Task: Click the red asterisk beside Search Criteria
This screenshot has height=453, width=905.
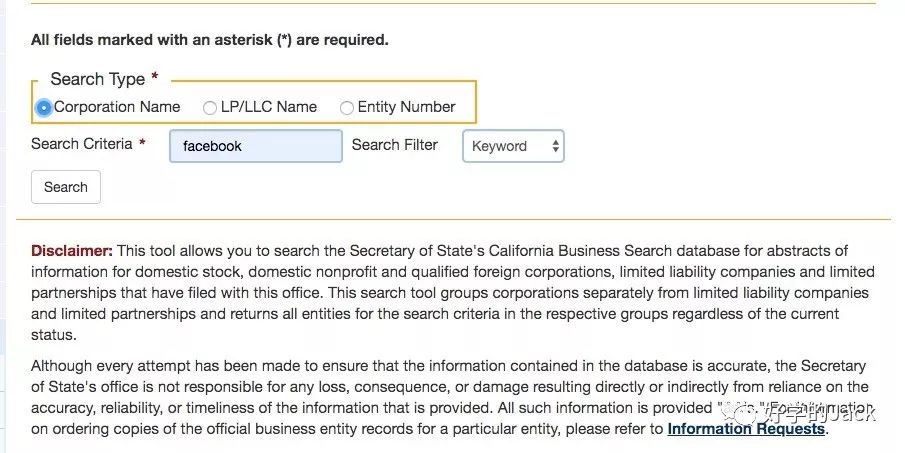Action: coord(142,144)
